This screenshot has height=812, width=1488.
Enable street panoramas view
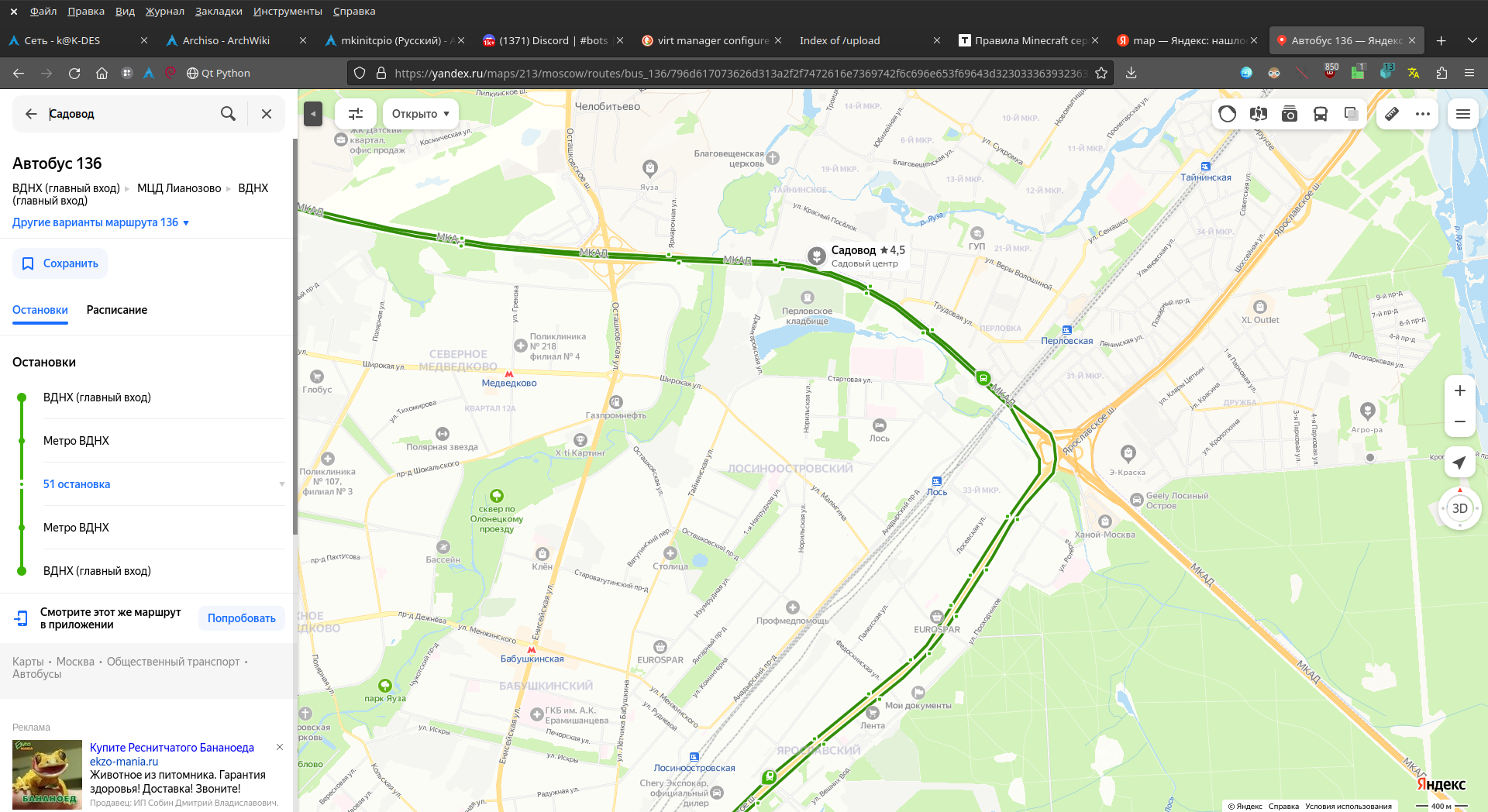(x=1259, y=114)
